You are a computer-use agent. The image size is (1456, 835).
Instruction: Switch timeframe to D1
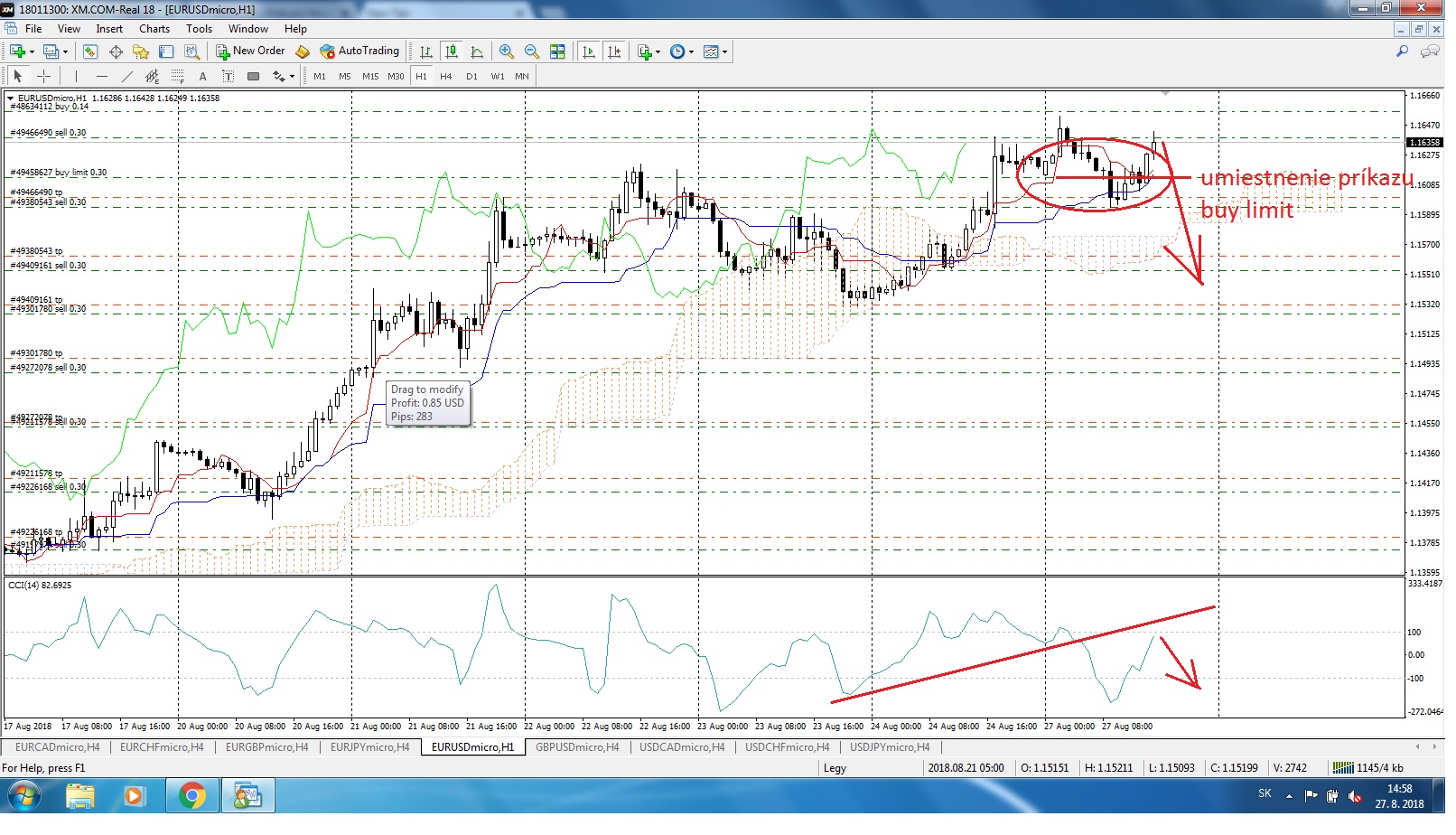471,77
